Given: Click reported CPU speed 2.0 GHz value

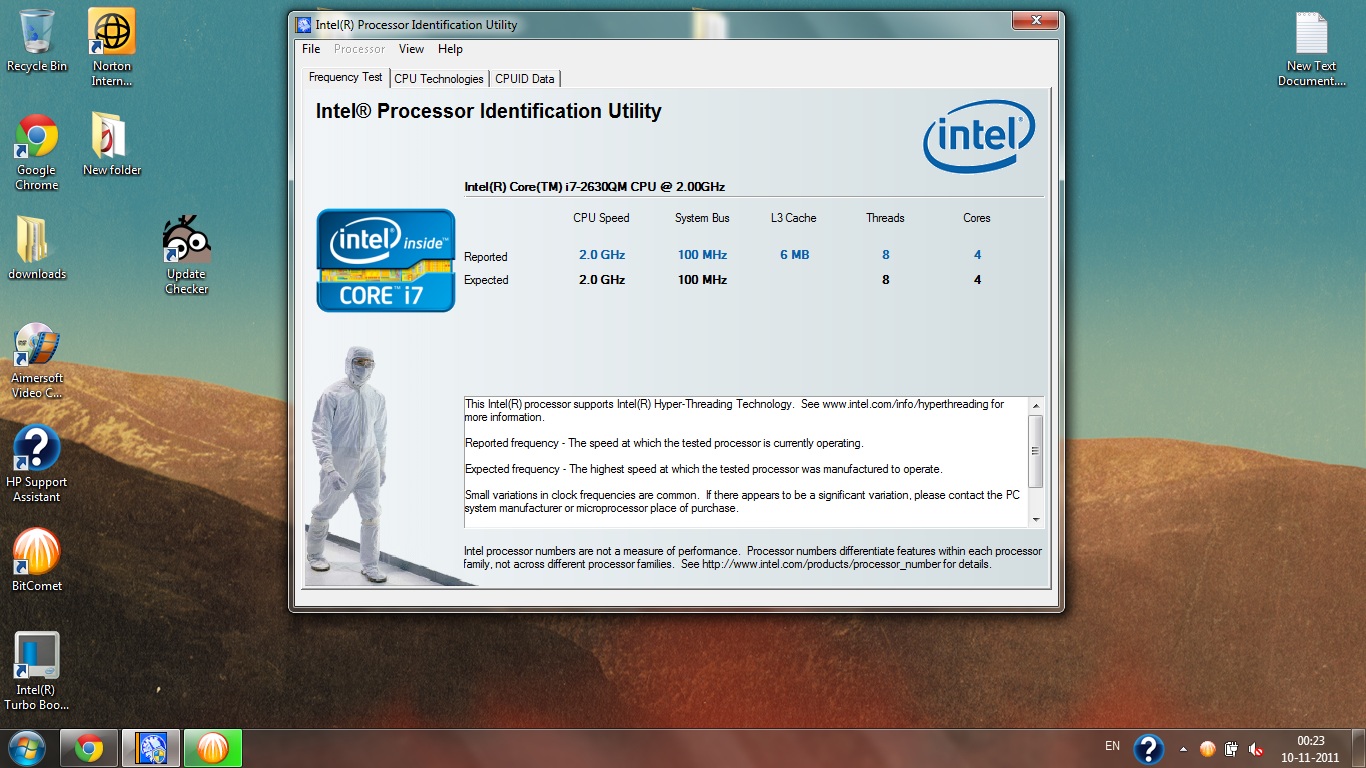Looking at the screenshot, I should [x=602, y=255].
